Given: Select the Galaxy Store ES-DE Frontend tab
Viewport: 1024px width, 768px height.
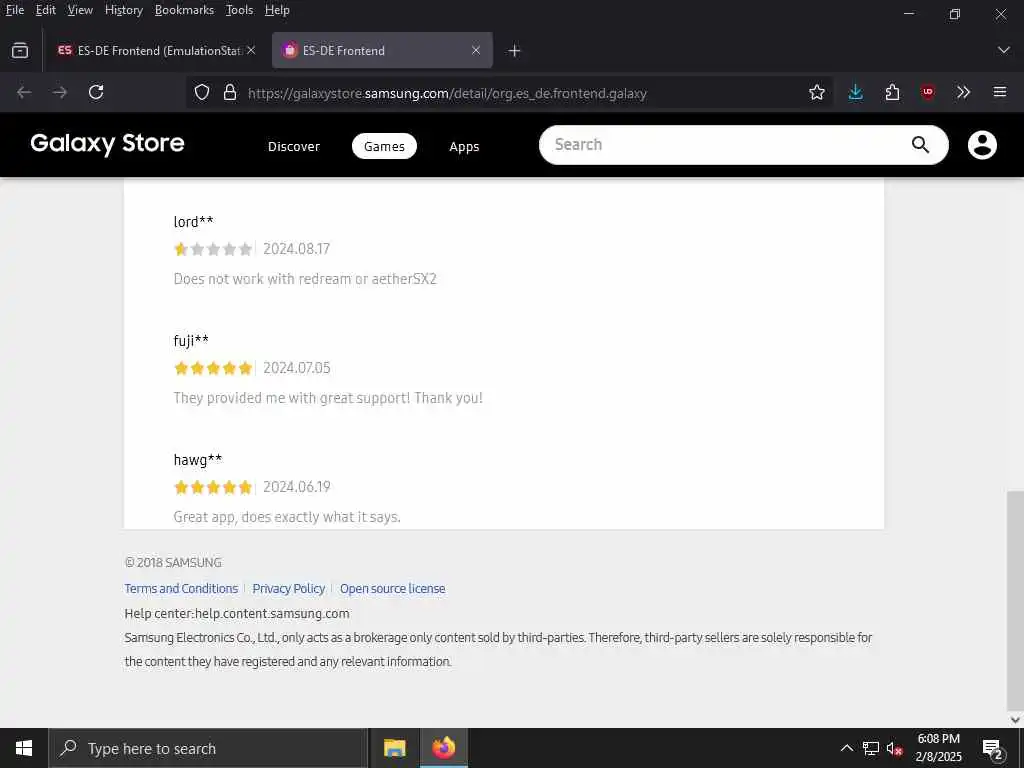Looking at the screenshot, I should pyautogui.click(x=382, y=50).
